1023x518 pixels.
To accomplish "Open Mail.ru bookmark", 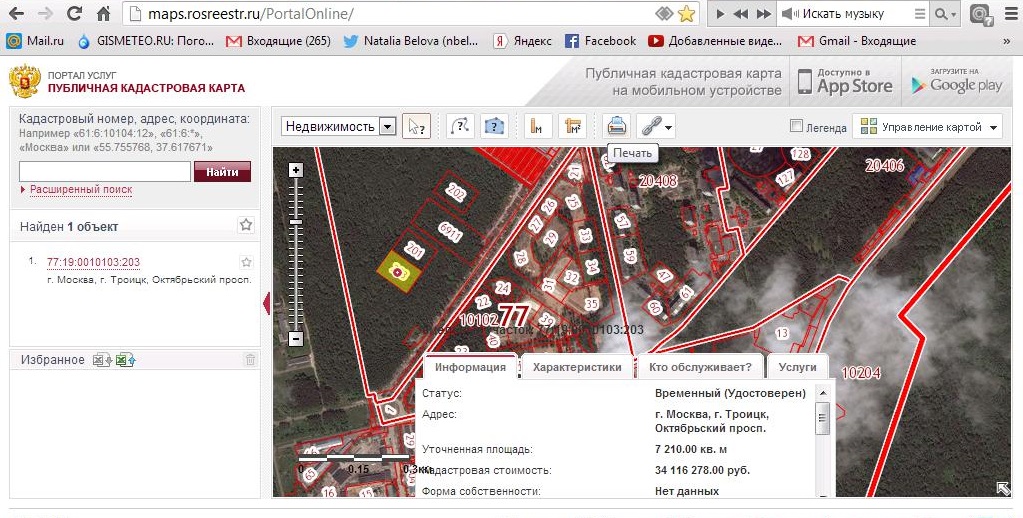I will pos(35,41).
